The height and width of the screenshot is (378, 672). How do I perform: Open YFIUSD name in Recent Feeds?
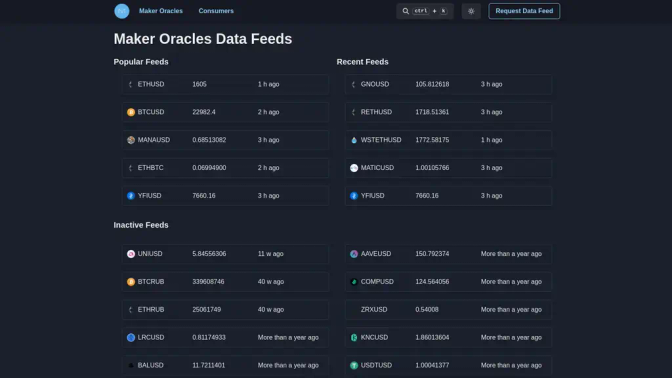tap(372, 196)
